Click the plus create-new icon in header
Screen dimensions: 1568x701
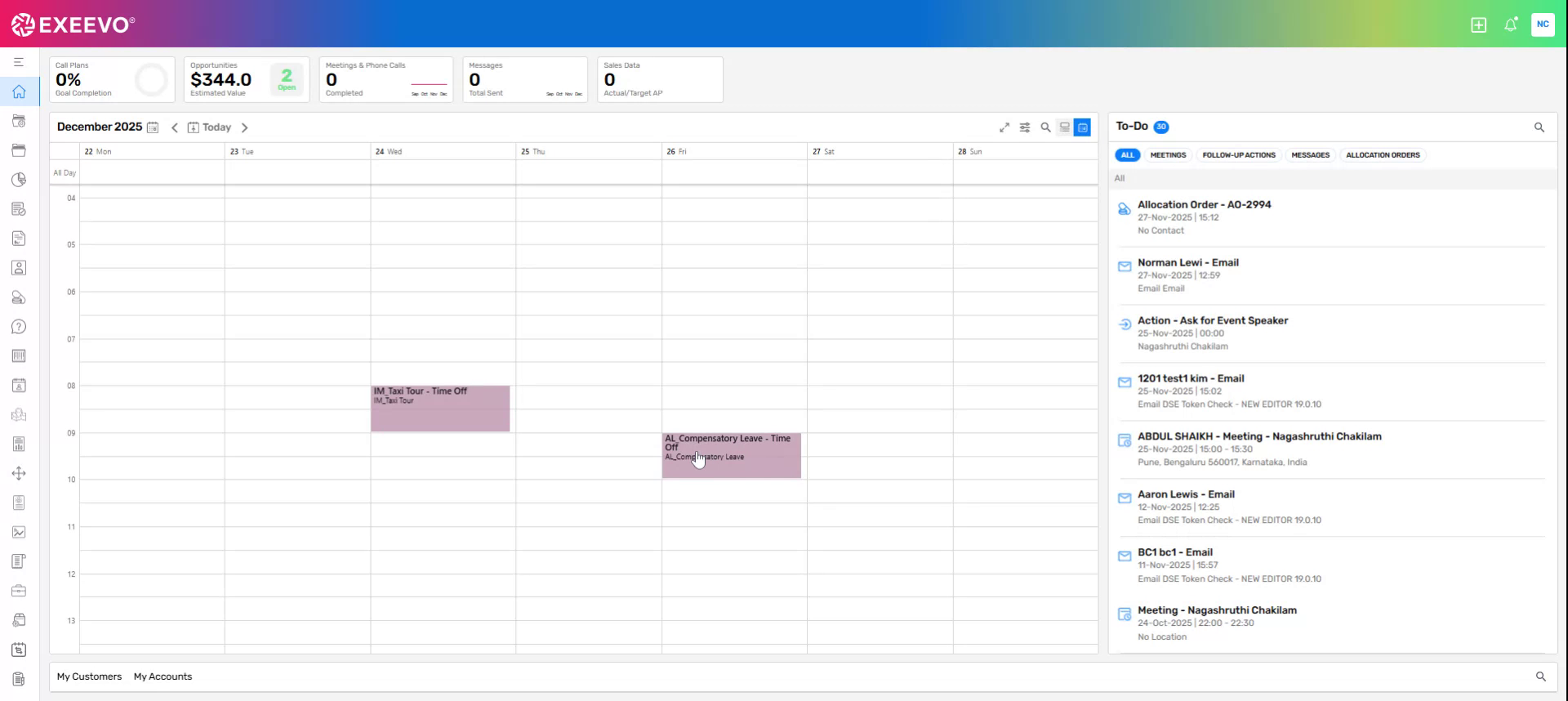(1478, 25)
